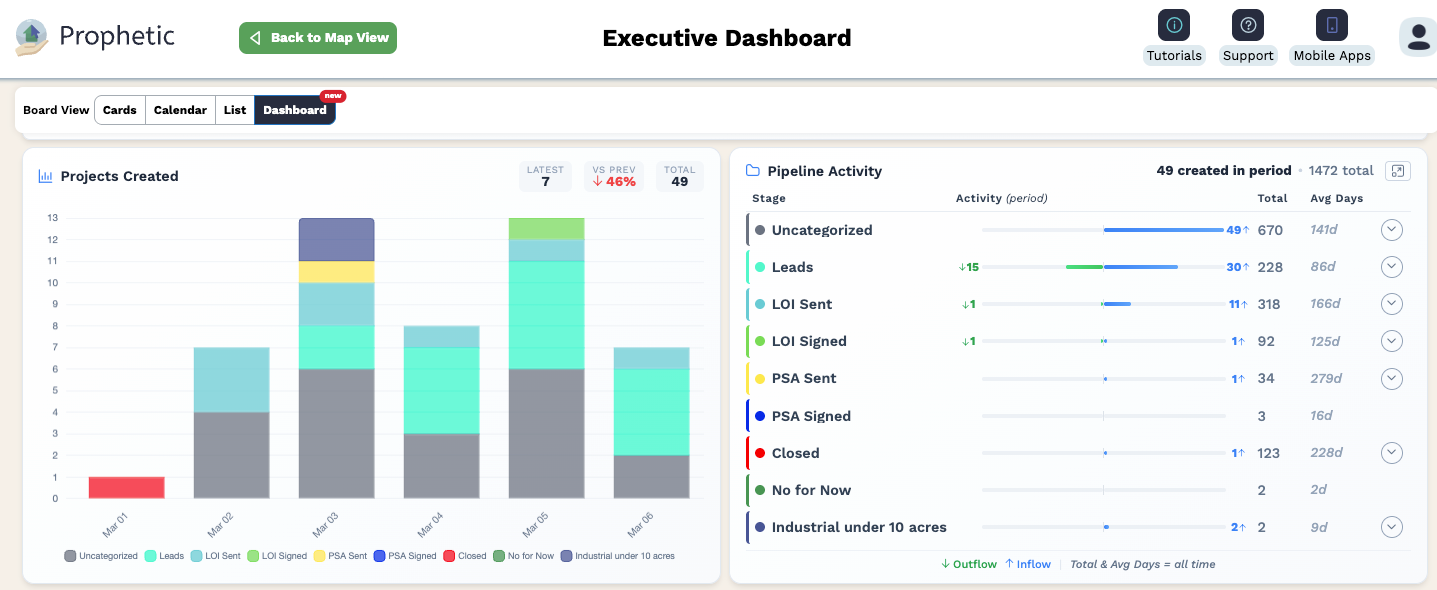The width and height of the screenshot is (1437, 590).
Task: Click the Avg Days column header
Action: tap(1337, 198)
